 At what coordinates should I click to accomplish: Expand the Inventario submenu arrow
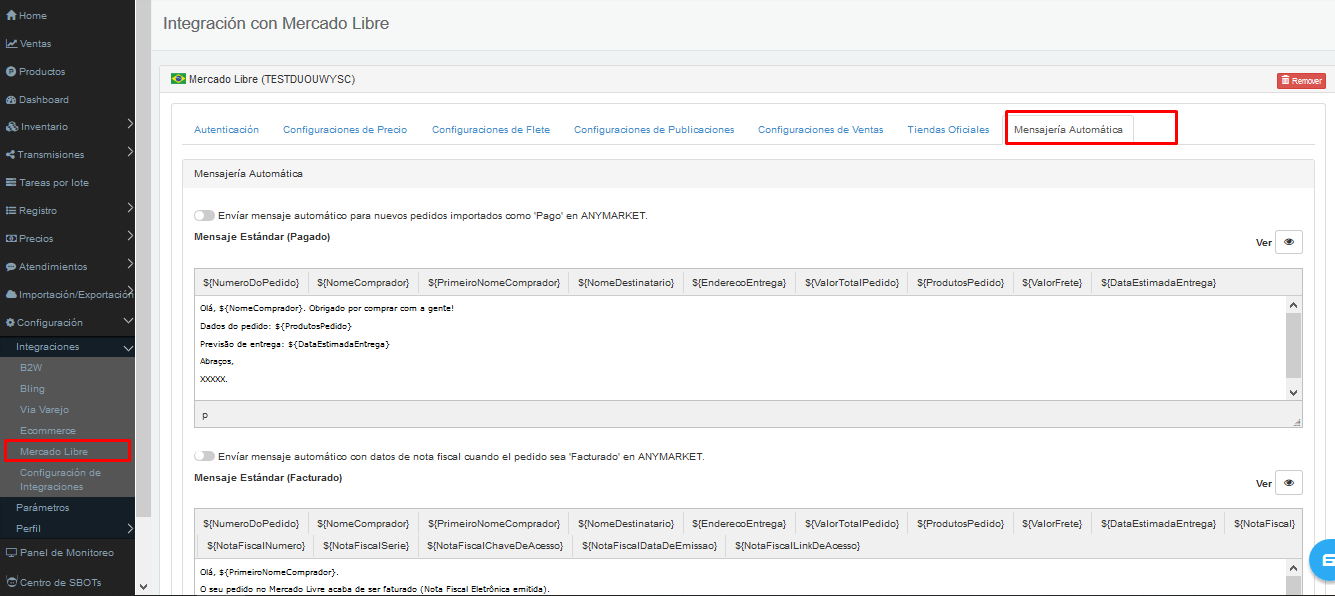coord(130,125)
